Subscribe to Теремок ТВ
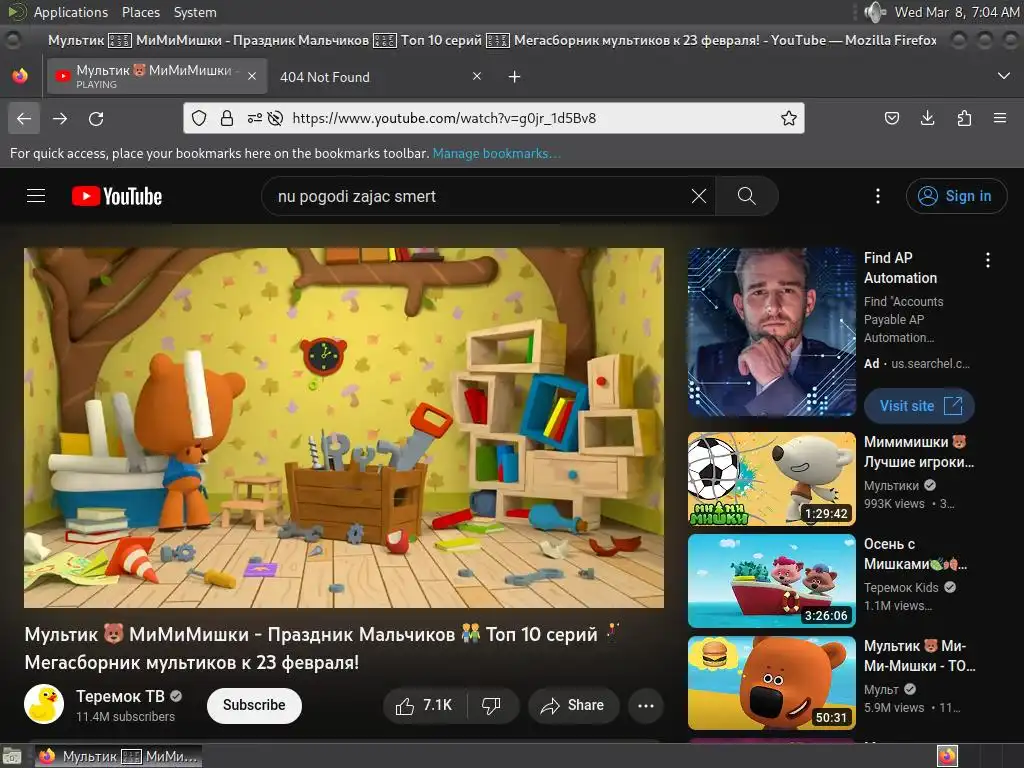 (254, 705)
